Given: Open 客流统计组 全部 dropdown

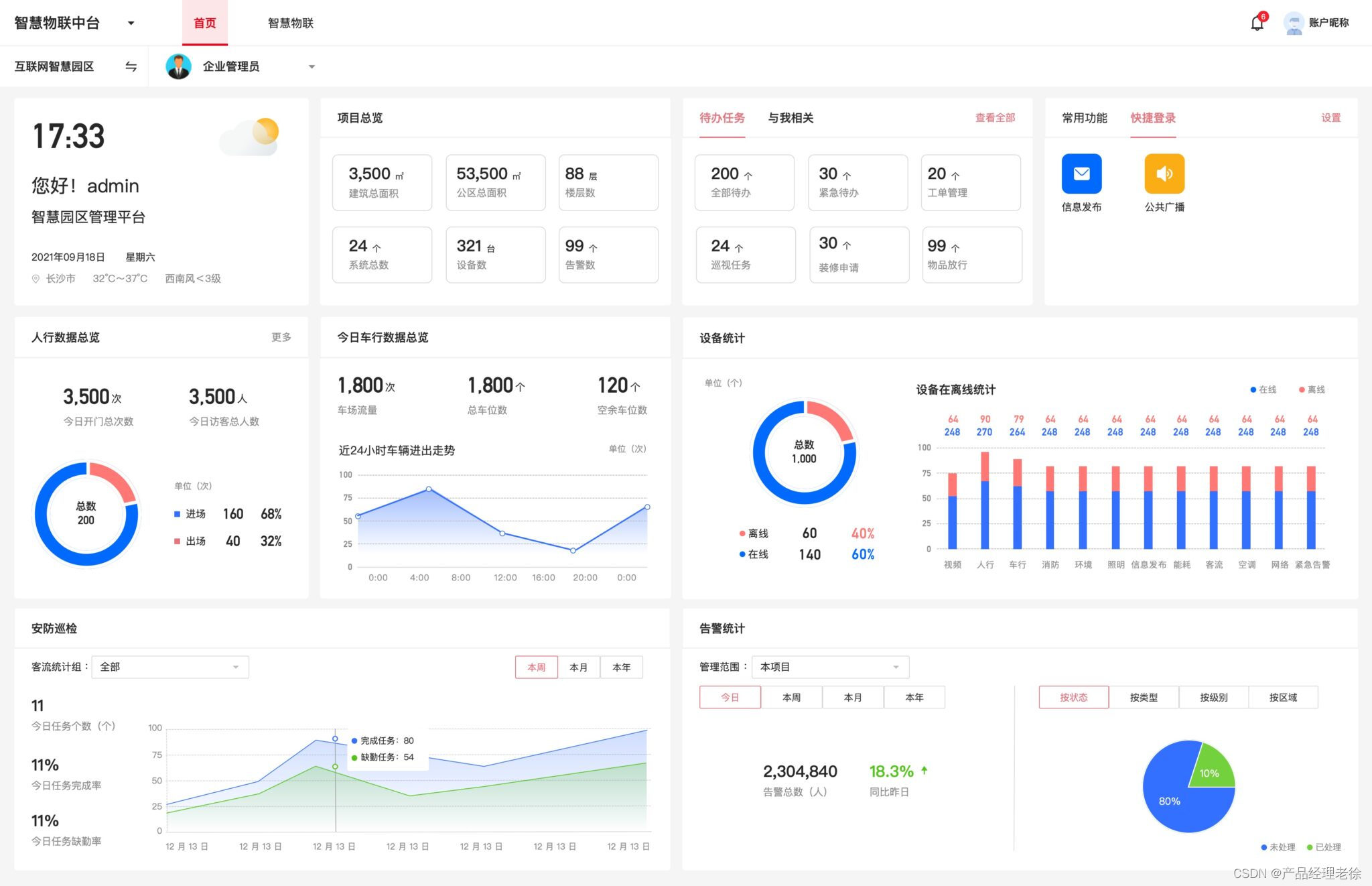Looking at the screenshot, I should [x=170, y=668].
